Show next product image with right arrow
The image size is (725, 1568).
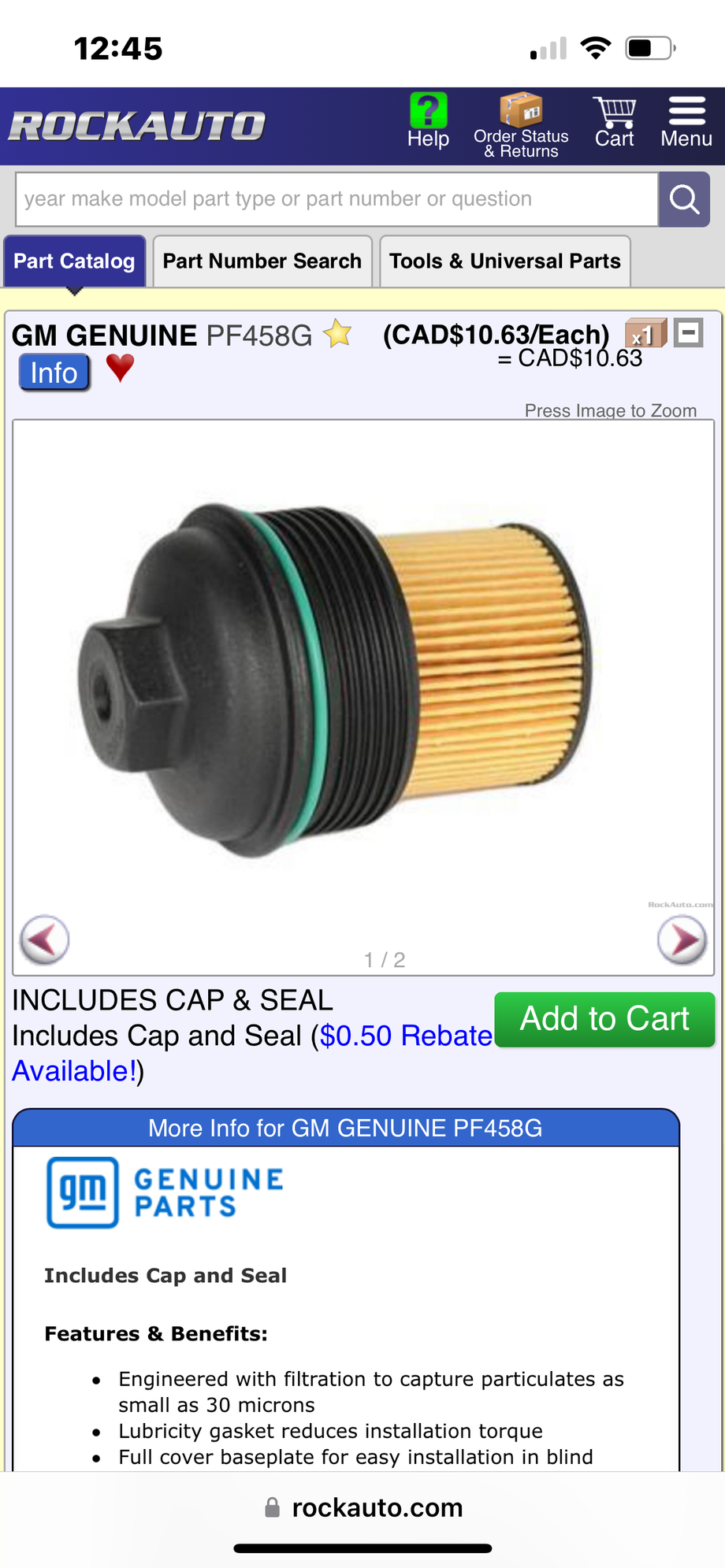[682, 940]
